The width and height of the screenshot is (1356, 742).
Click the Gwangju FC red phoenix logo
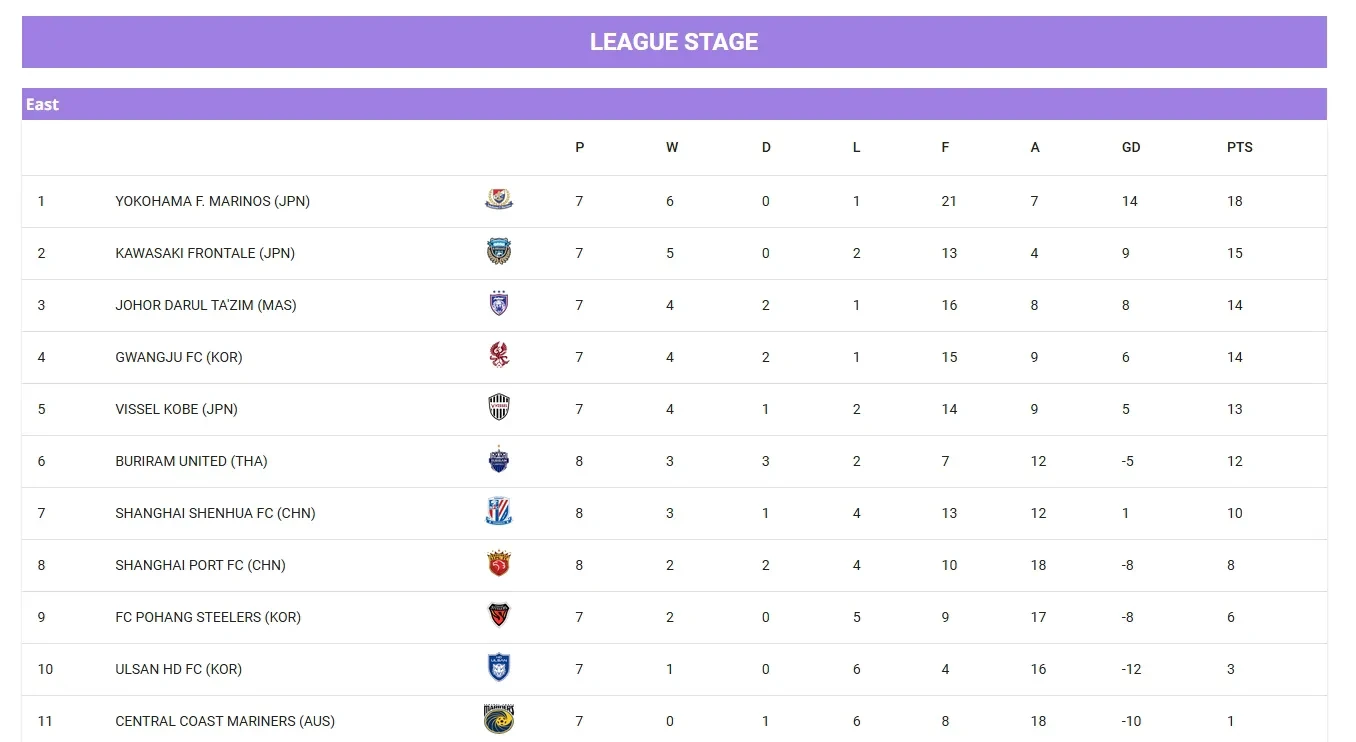(499, 356)
